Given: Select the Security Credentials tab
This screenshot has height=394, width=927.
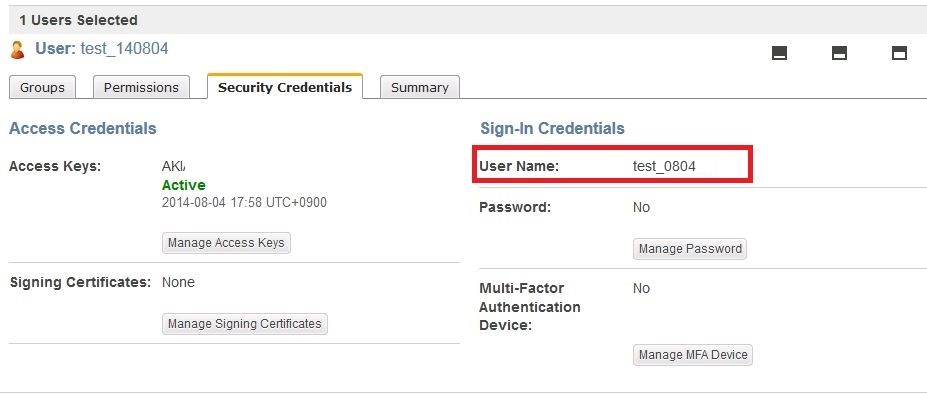Looking at the screenshot, I should (285, 87).
